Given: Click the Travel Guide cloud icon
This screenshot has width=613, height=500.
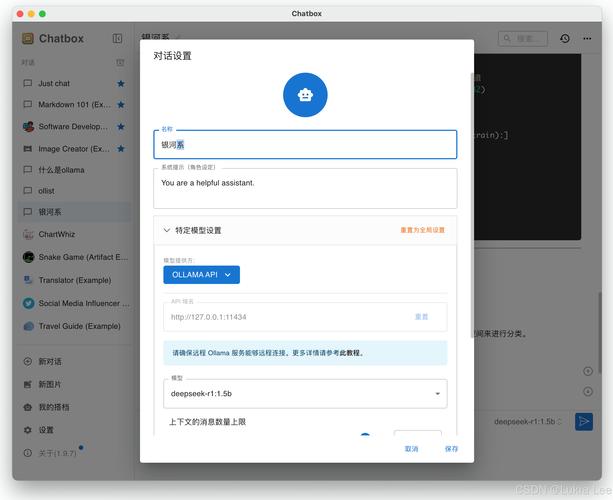Looking at the screenshot, I should (28, 326).
